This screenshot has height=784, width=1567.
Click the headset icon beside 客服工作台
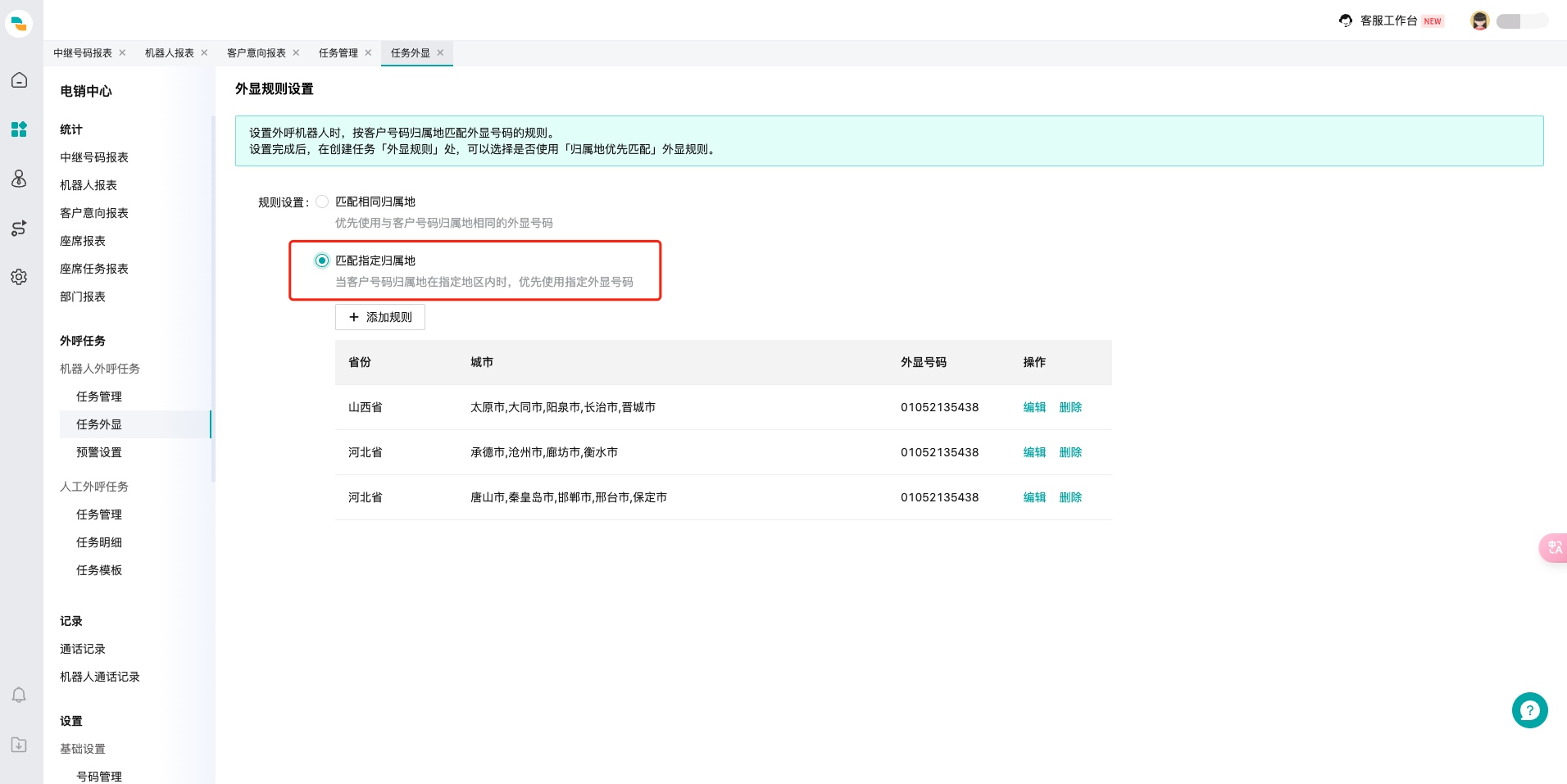[1346, 20]
